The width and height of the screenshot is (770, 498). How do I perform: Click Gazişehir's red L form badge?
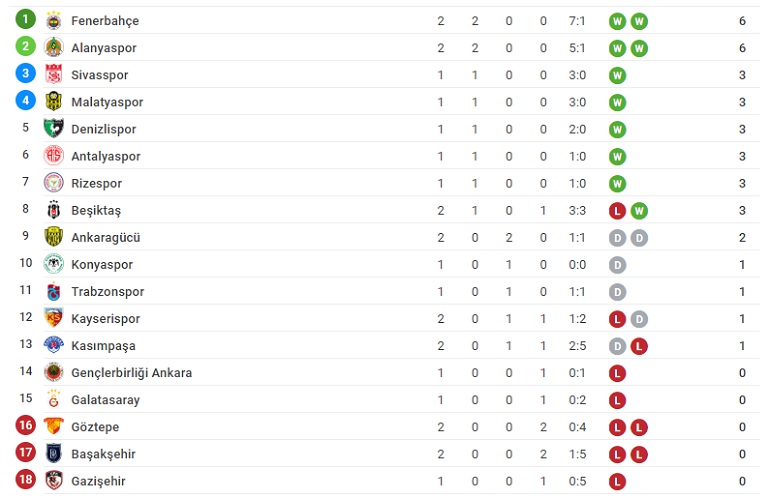pyautogui.click(x=617, y=481)
